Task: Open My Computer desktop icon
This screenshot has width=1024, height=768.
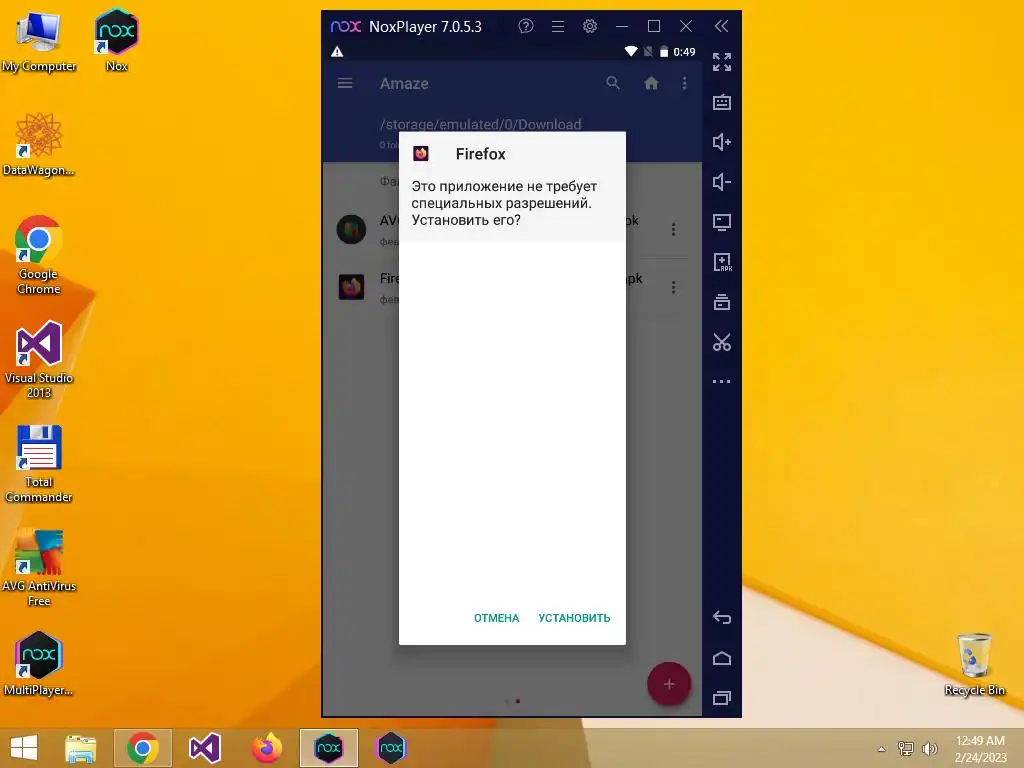Action: click(x=39, y=42)
